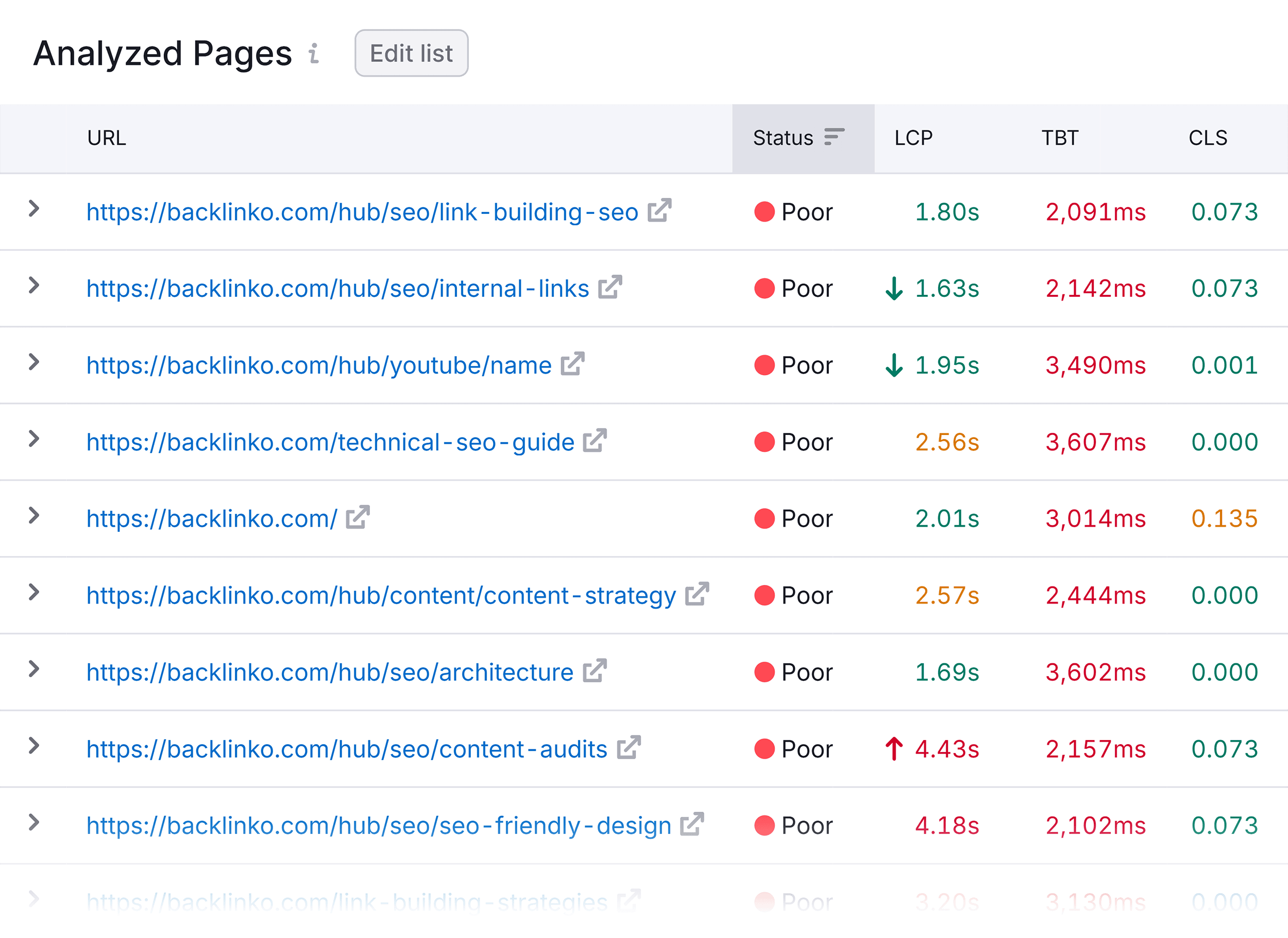The image size is (1288, 938).
Task: Expand the technical-seo-guide row
Action: 34,439
